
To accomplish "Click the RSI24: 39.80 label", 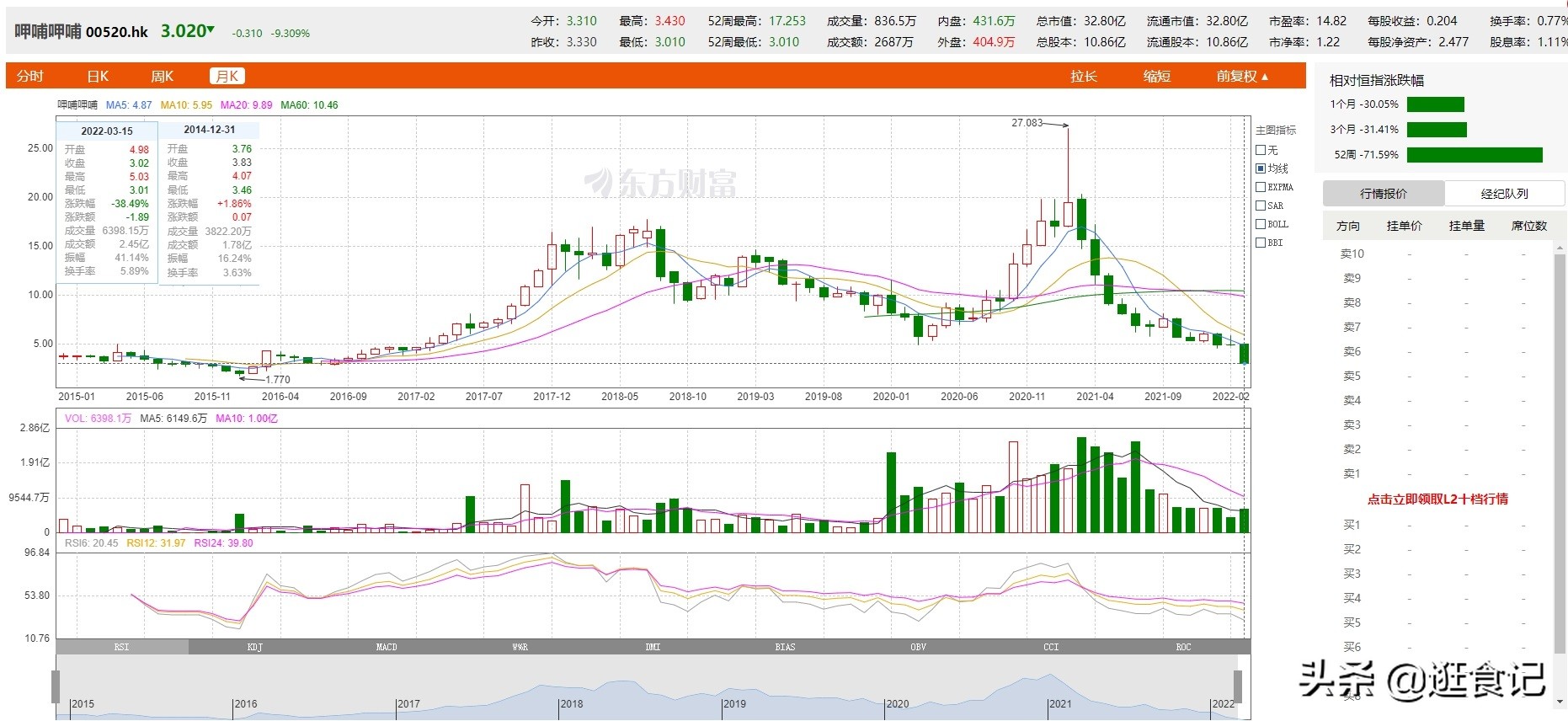I will point(224,543).
